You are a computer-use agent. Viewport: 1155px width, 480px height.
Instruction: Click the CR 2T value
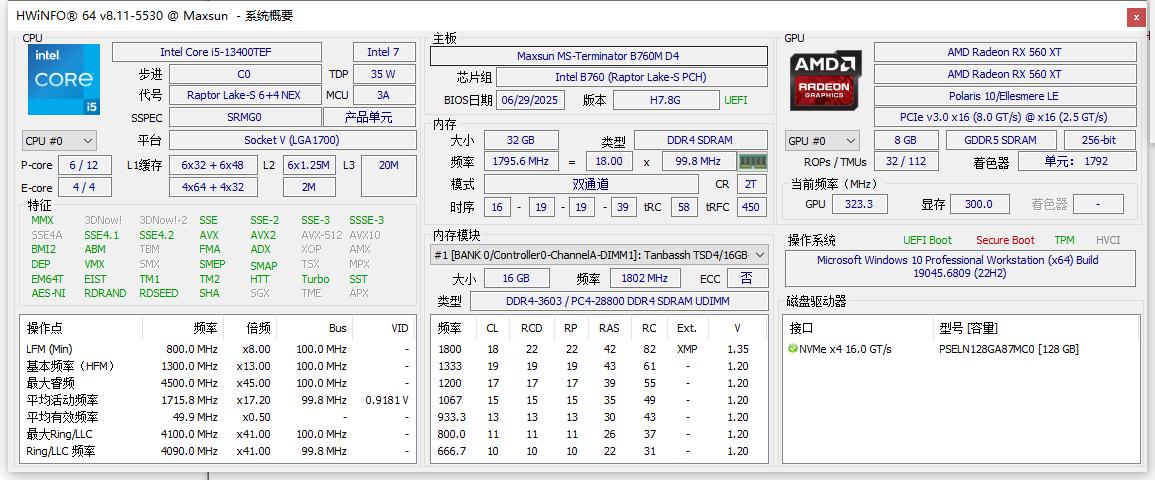[x=751, y=184]
